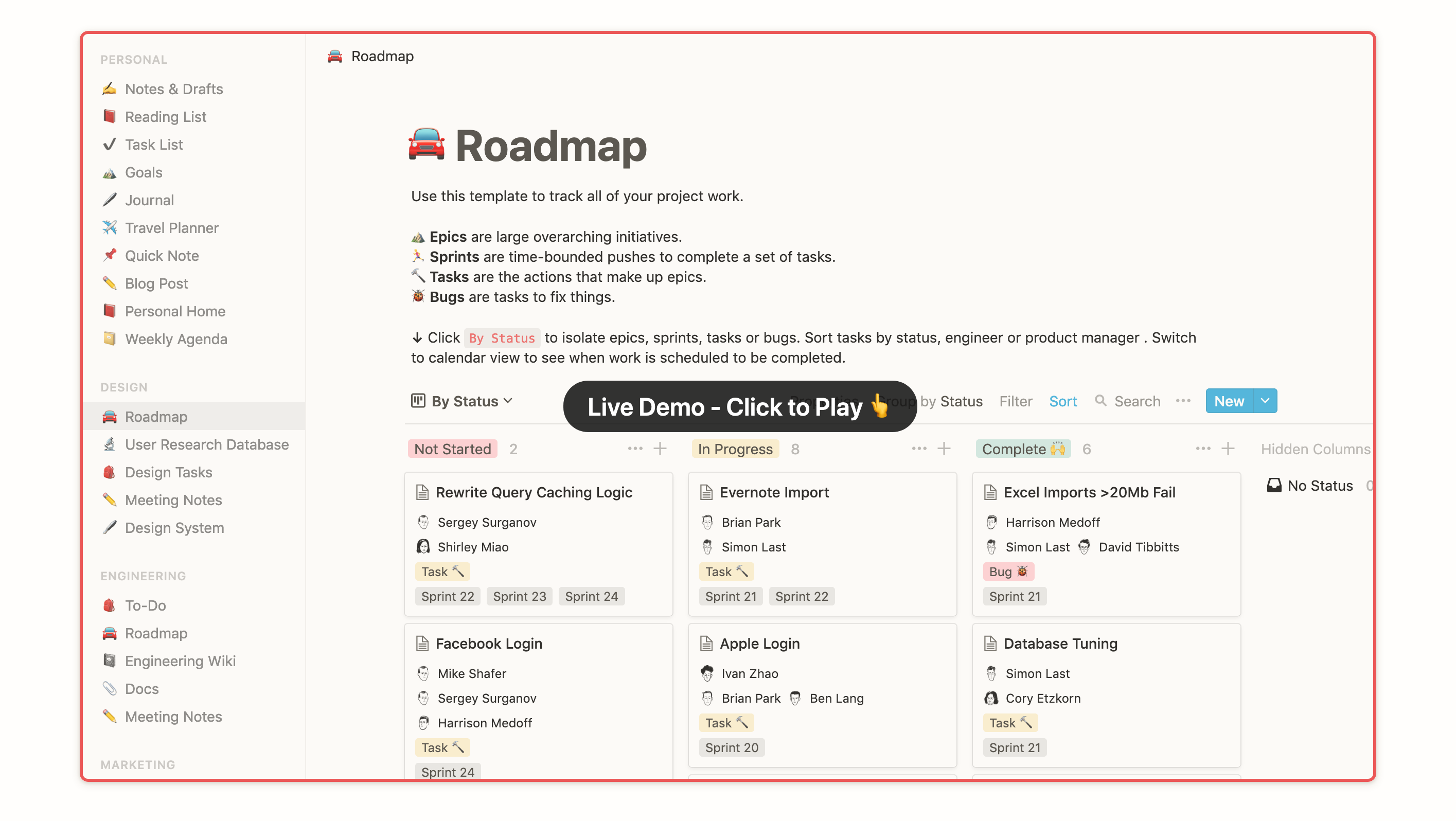The image size is (1456, 821).
Task: Click Cory Etzkorn on Database Tuning card
Action: (1033, 698)
